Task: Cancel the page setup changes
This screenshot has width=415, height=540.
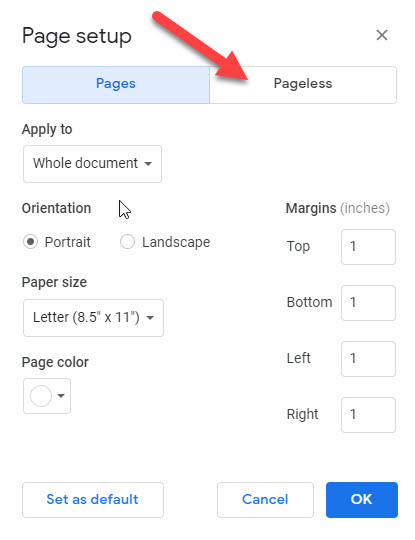Action: point(265,500)
